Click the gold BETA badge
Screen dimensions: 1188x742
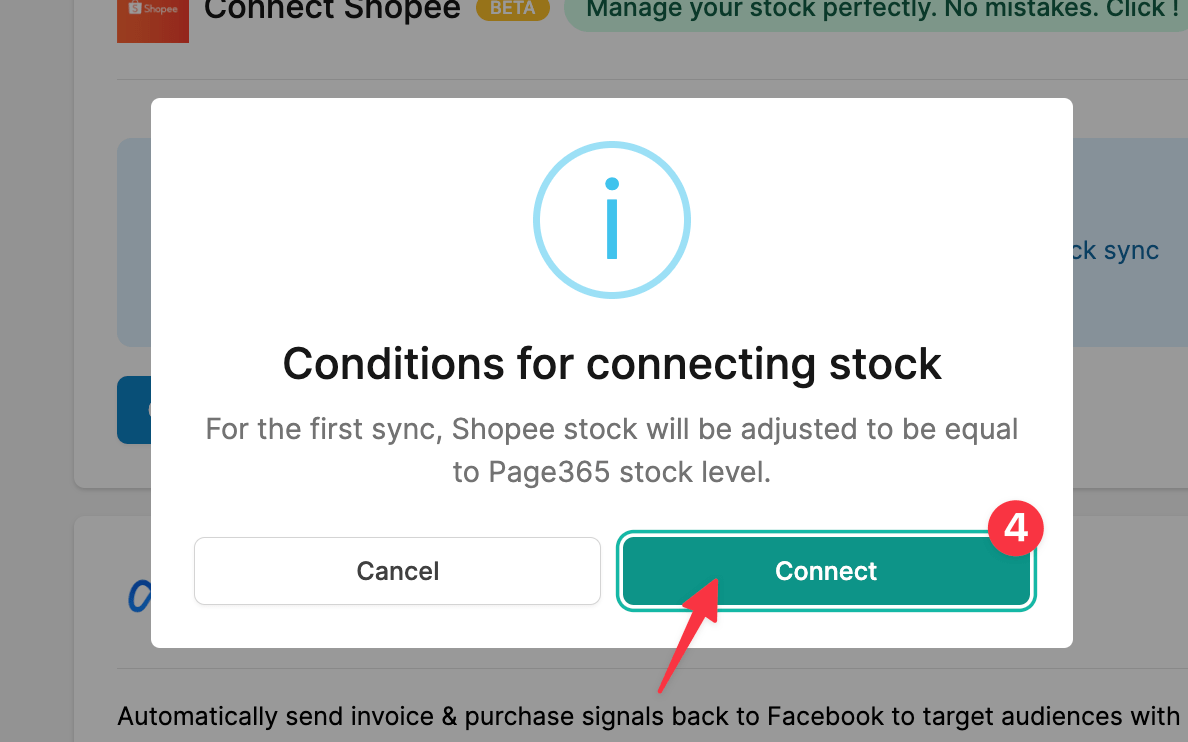513,9
